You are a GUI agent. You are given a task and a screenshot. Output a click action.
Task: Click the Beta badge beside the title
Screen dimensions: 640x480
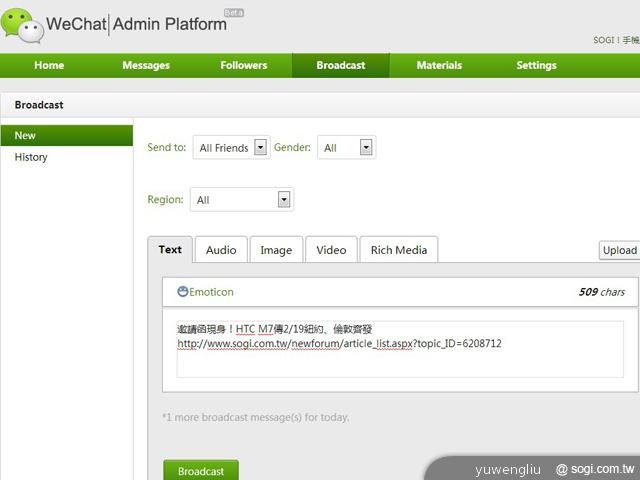pyautogui.click(x=234, y=13)
